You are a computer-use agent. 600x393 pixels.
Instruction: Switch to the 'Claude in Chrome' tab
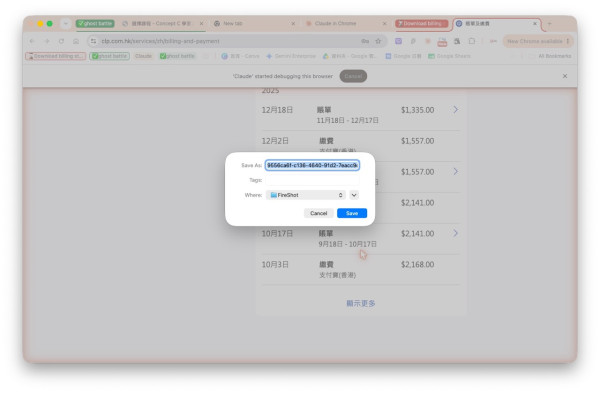tap(335, 23)
